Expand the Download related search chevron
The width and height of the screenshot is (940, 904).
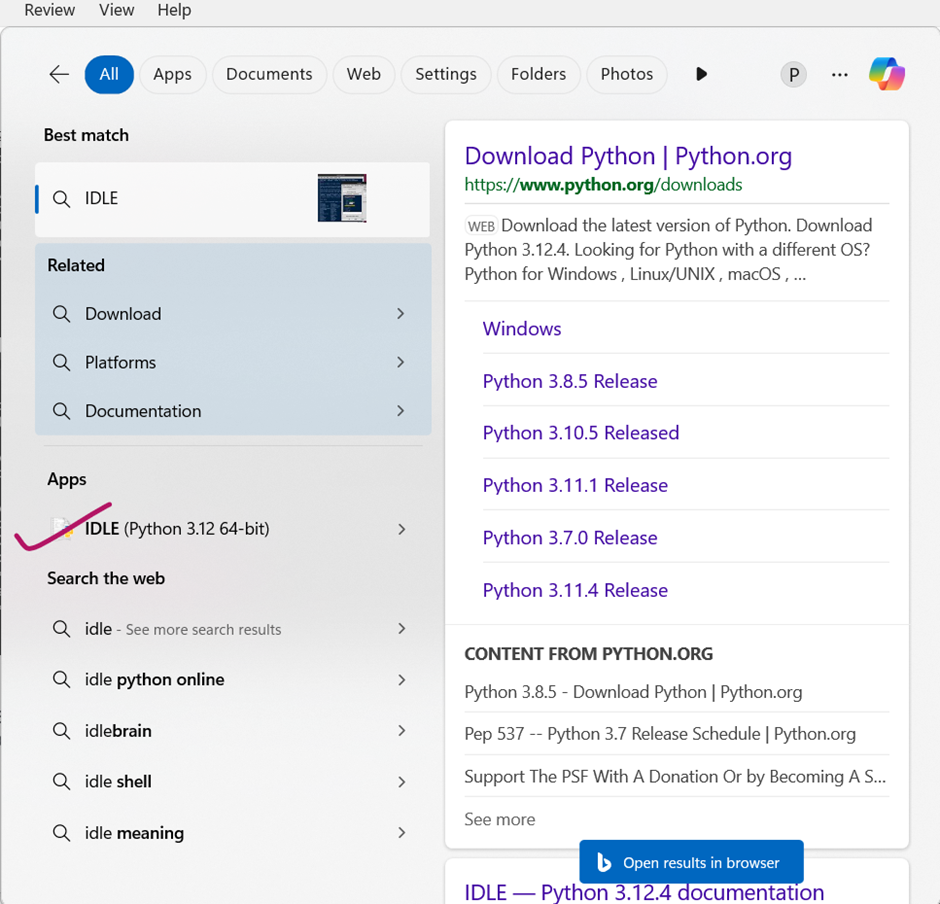point(400,314)
